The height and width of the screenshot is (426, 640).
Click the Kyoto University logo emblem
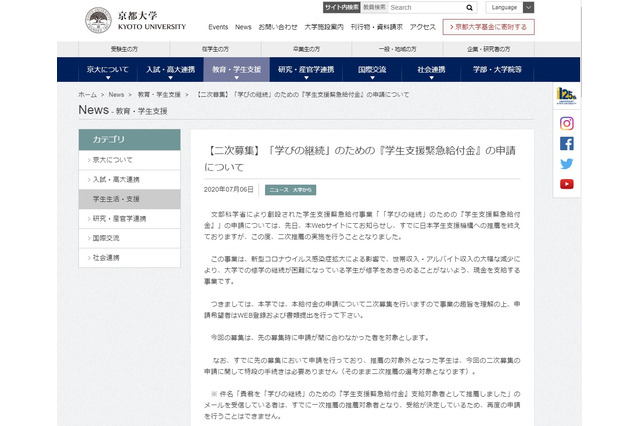point(98,20)
